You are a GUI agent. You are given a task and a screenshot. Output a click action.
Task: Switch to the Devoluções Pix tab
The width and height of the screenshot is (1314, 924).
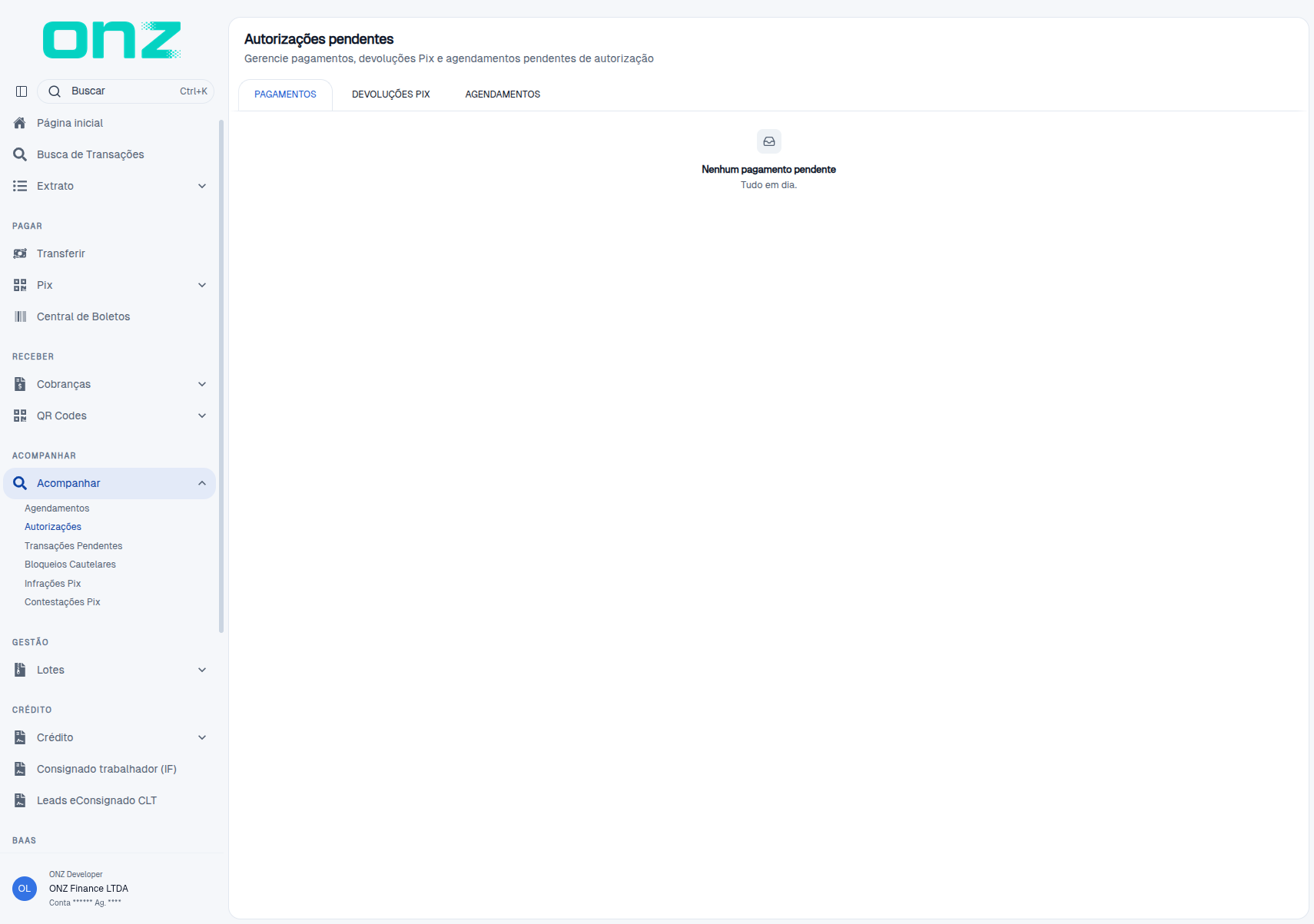tap(391, 94)
